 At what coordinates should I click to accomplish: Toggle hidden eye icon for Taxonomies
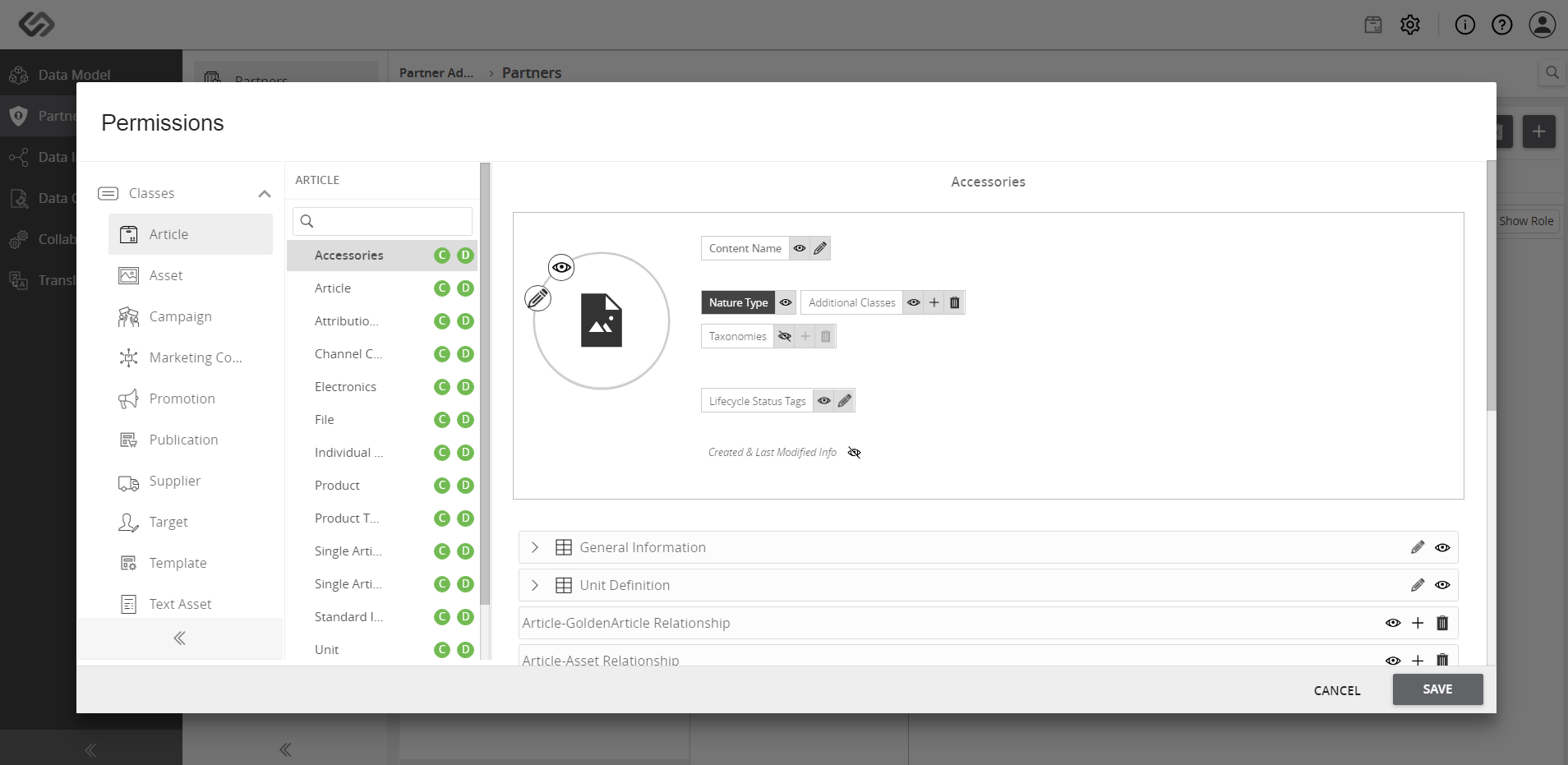tap(785, 336)
